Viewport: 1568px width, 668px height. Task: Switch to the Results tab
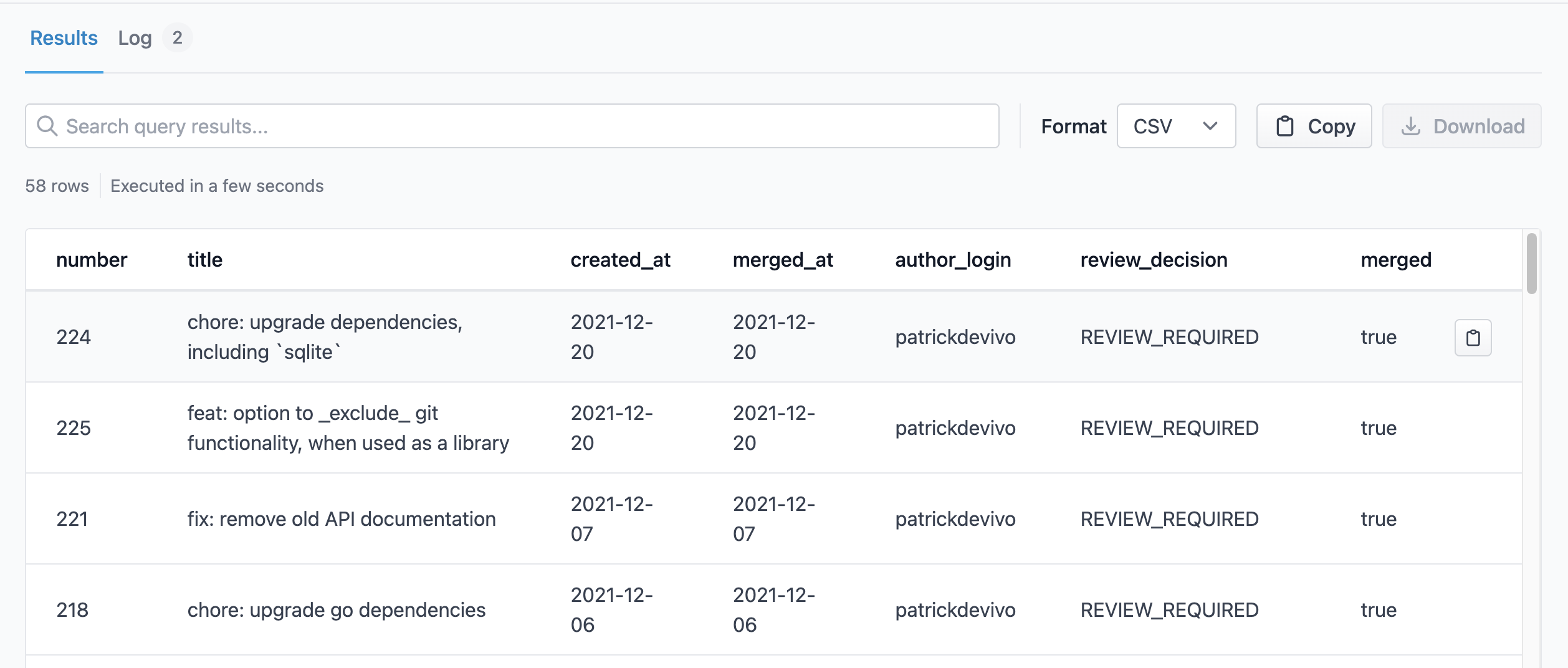click(x=64, y=38)
